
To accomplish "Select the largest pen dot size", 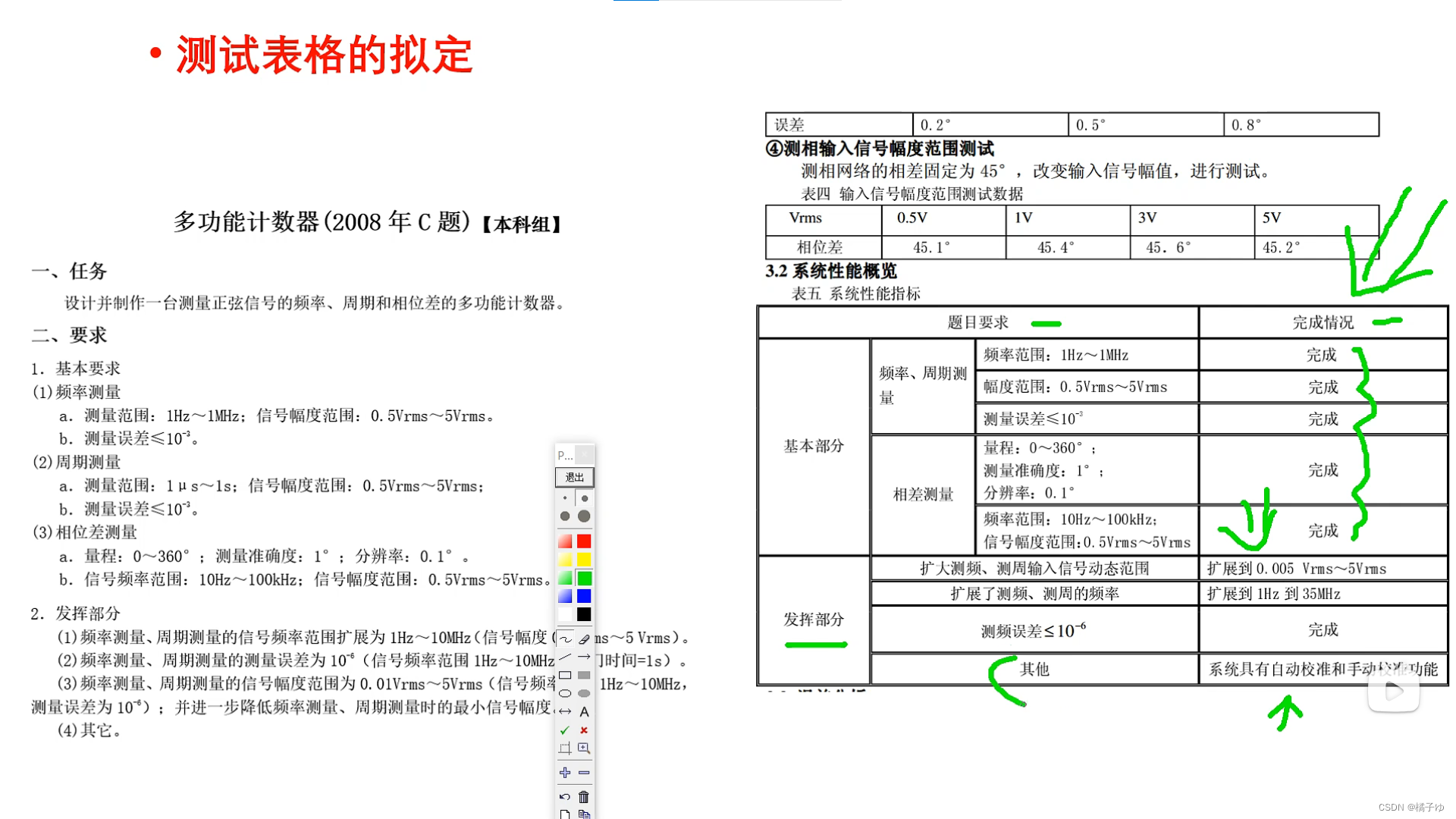I will pos(584,516).
